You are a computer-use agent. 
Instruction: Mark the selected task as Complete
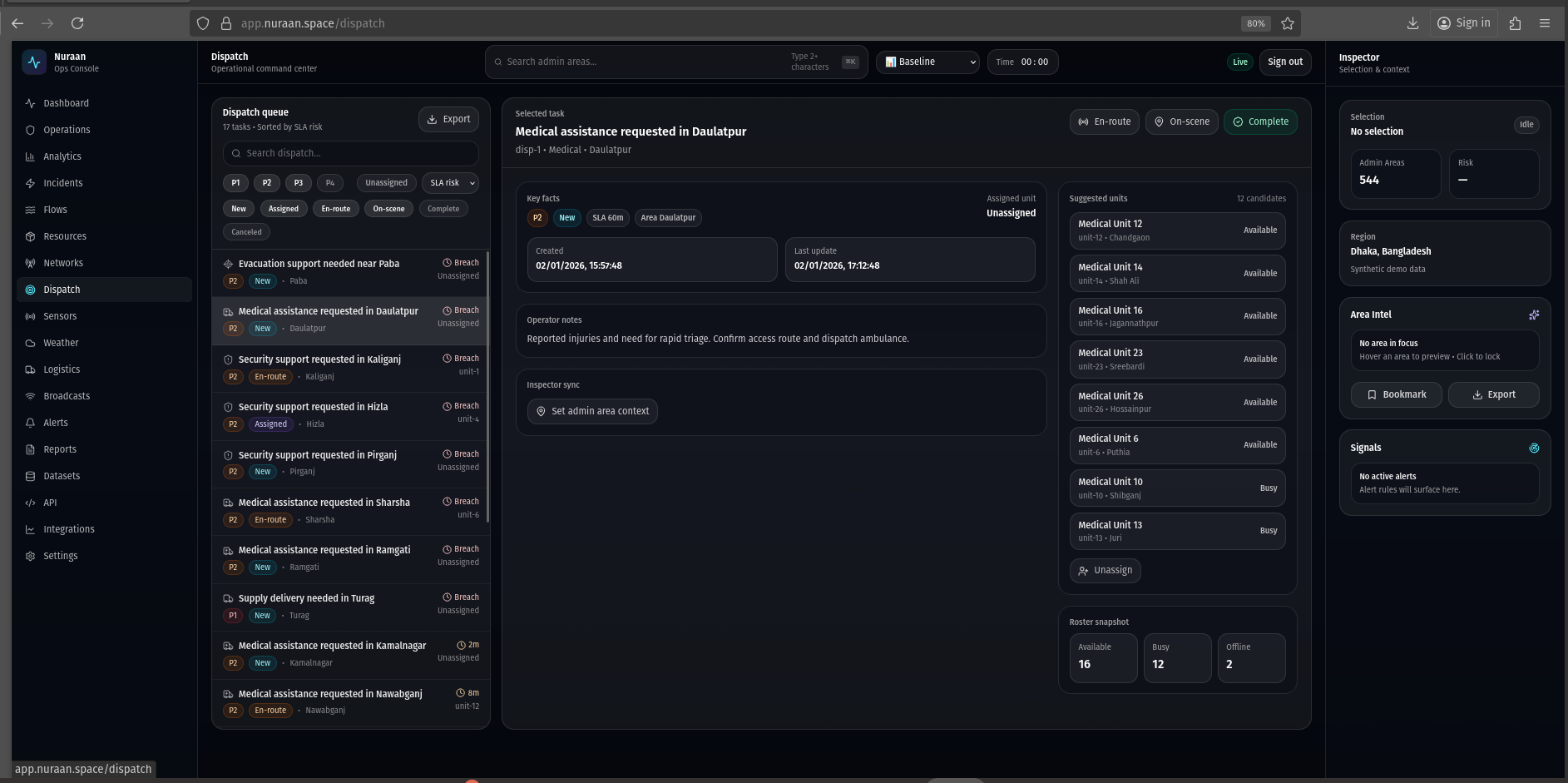pyautogui.click(x=1260, y=121)
